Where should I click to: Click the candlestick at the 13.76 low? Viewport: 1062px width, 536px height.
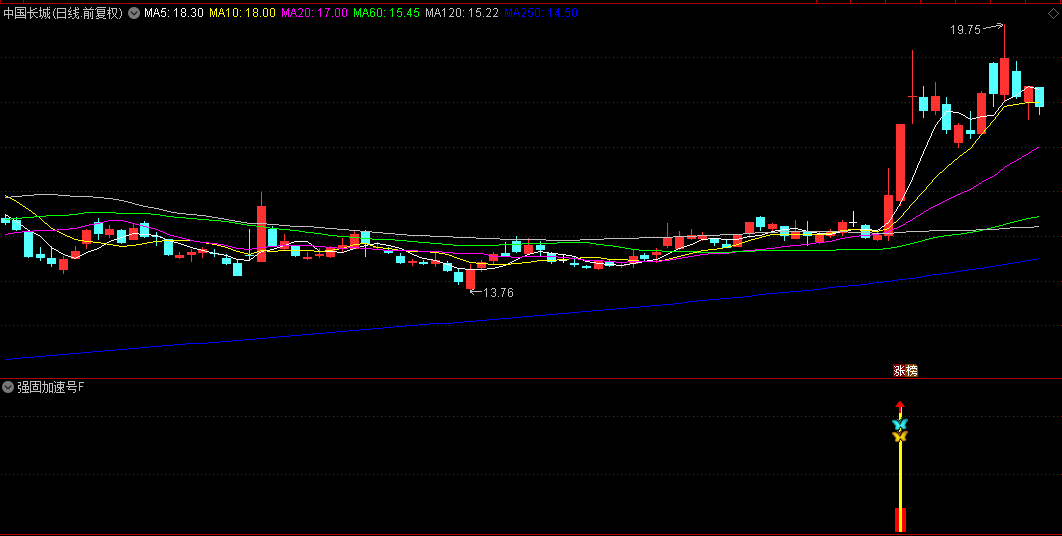tap(470, 279)
